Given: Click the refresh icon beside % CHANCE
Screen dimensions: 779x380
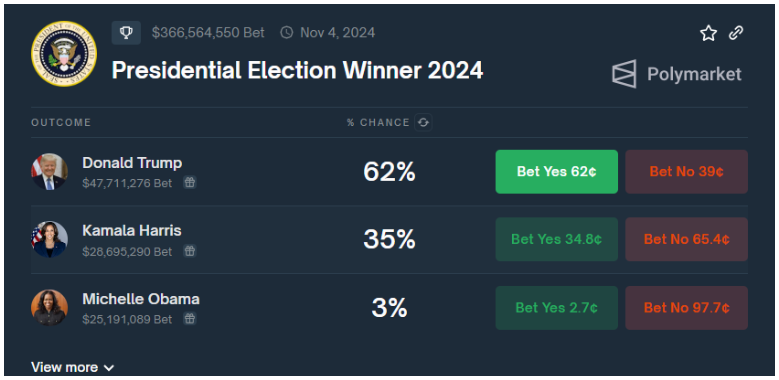Looking at the screenshot, I should [x=423, y=122].
